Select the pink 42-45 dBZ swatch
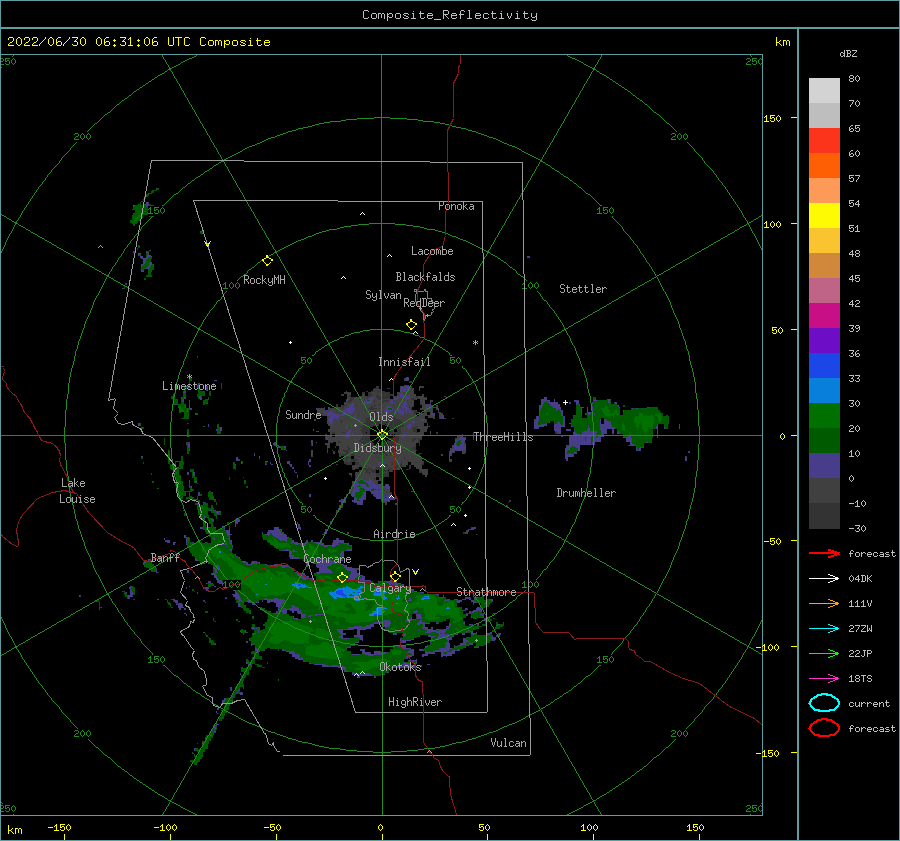Viewport: 900px width, 841px height. [x=824, y=291]
